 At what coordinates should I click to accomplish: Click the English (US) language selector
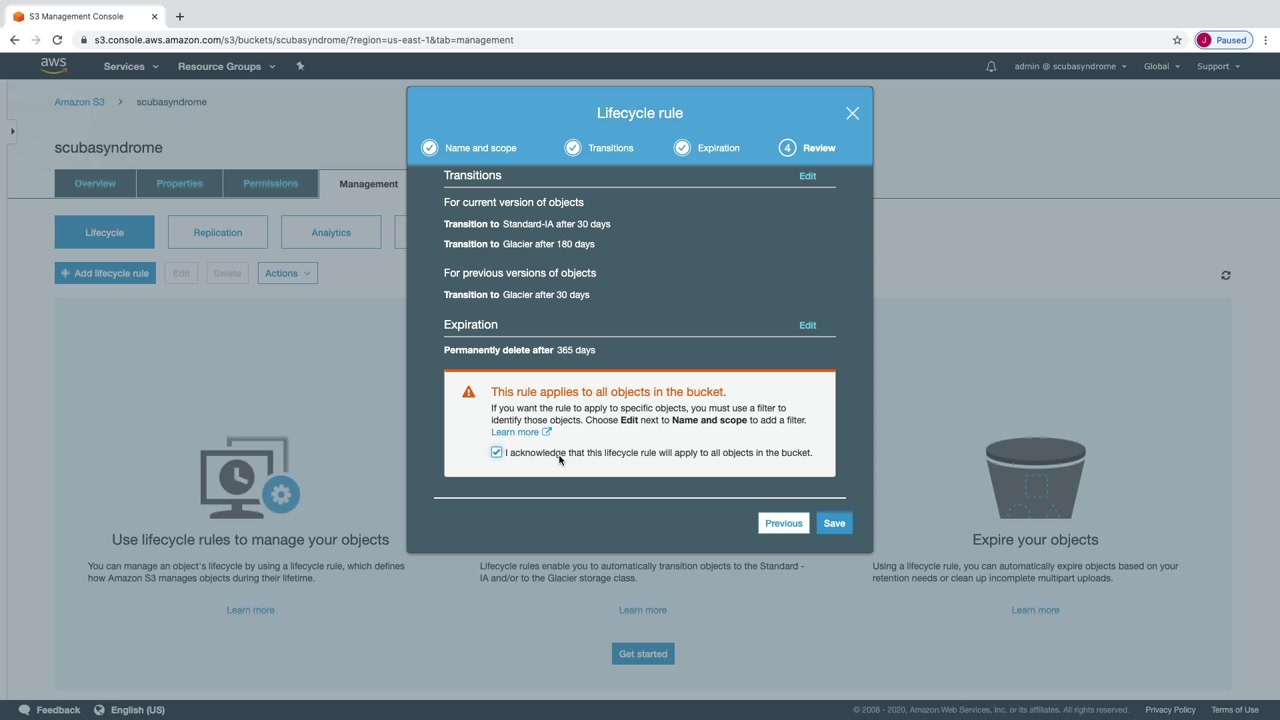[x=138, y=710]
